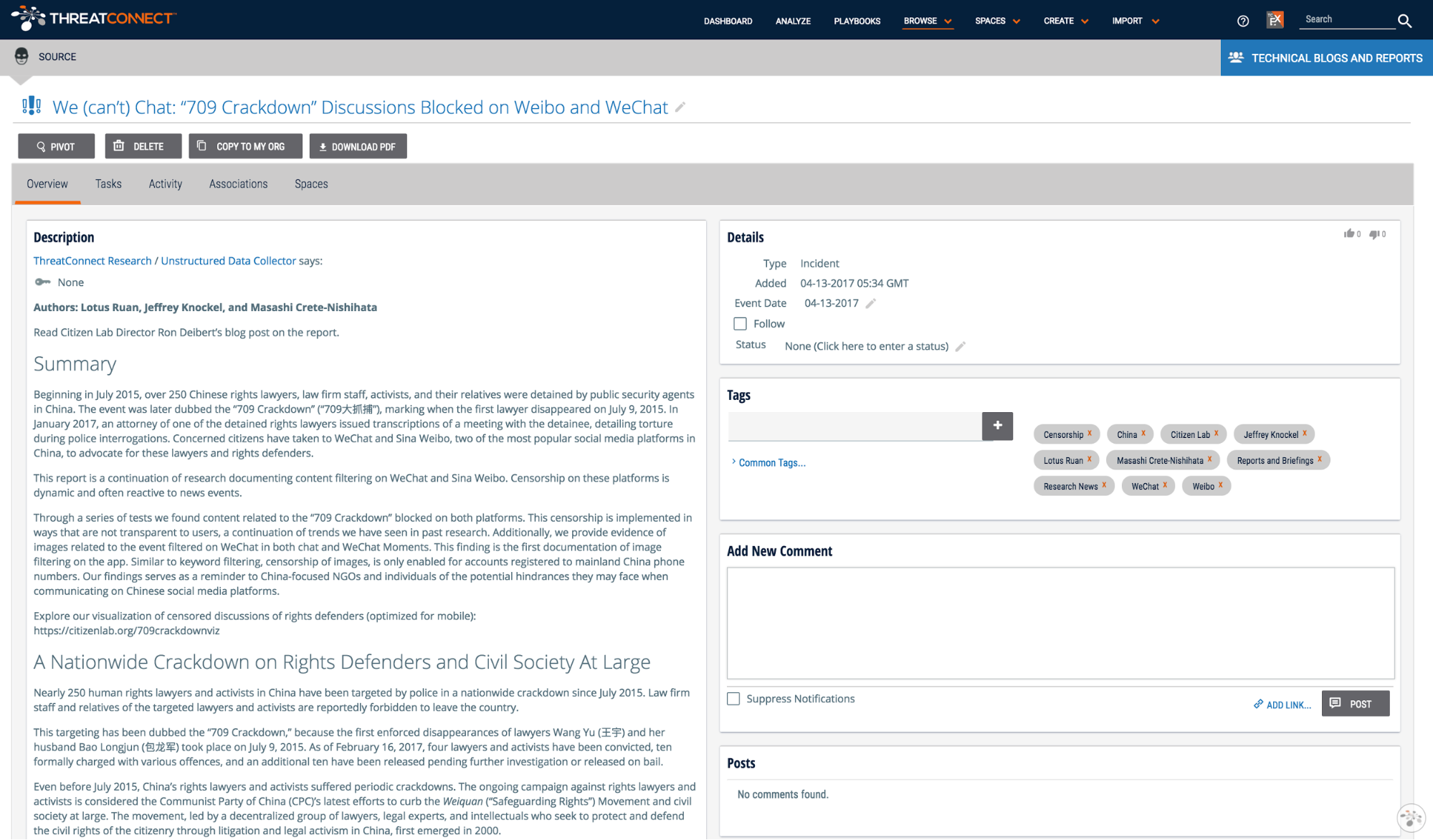Open the Import dropdown menu

click(x=1136, y=21)
